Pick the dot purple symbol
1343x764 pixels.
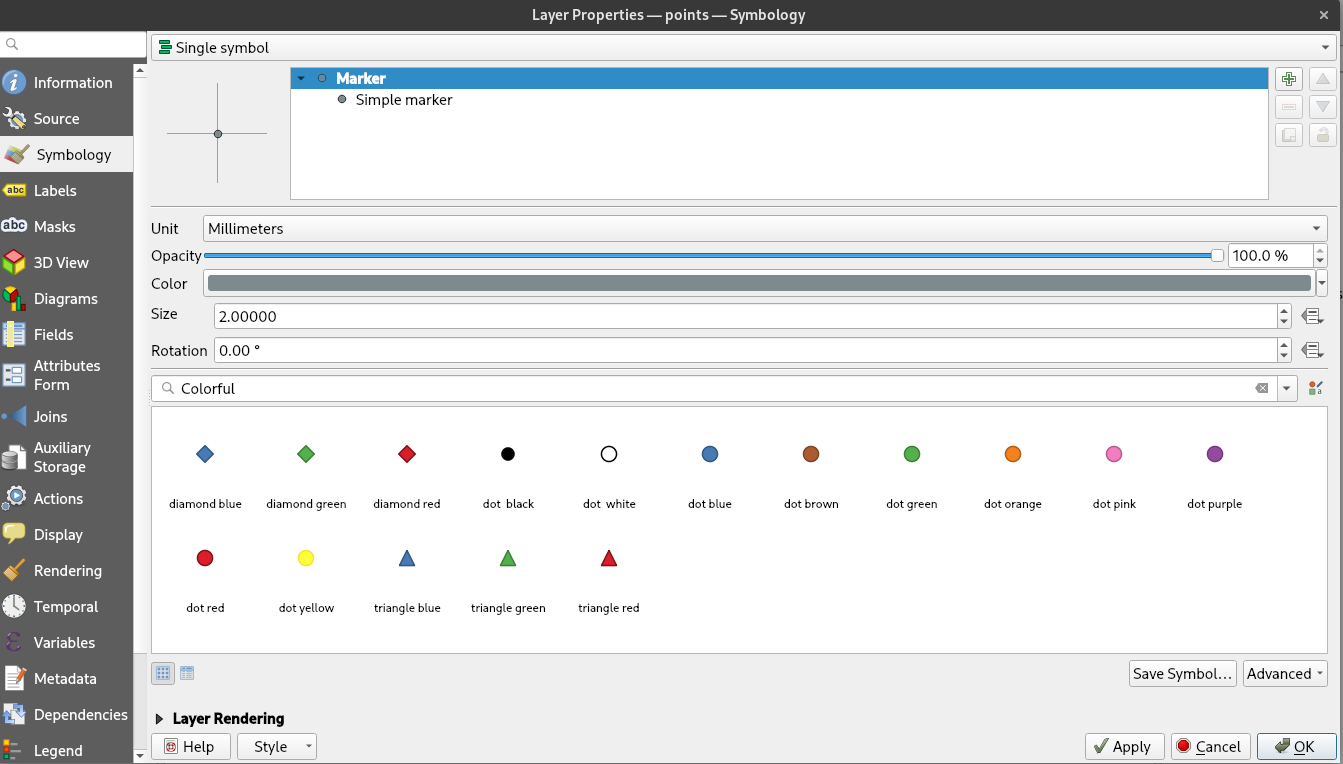click(x=1214, y=455)
